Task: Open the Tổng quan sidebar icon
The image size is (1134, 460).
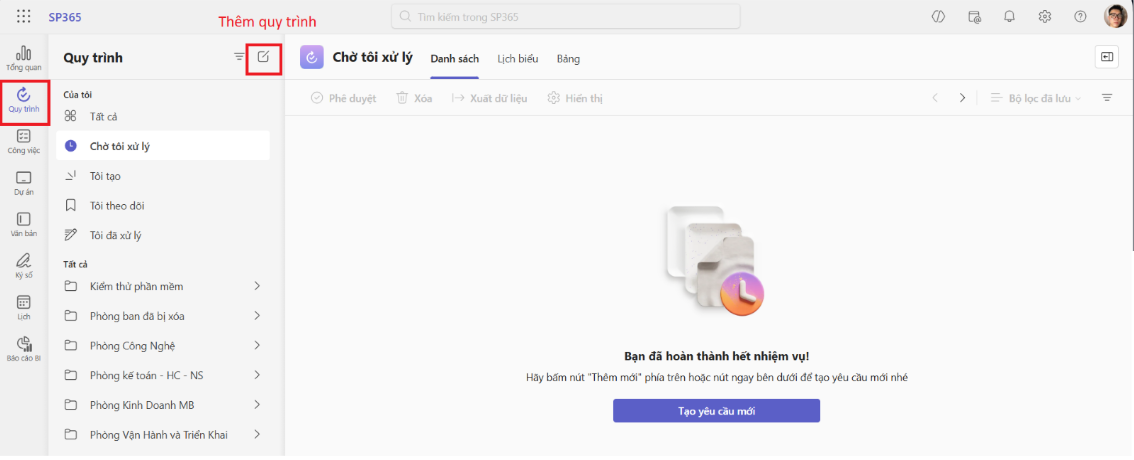Action: click(23, 57)
